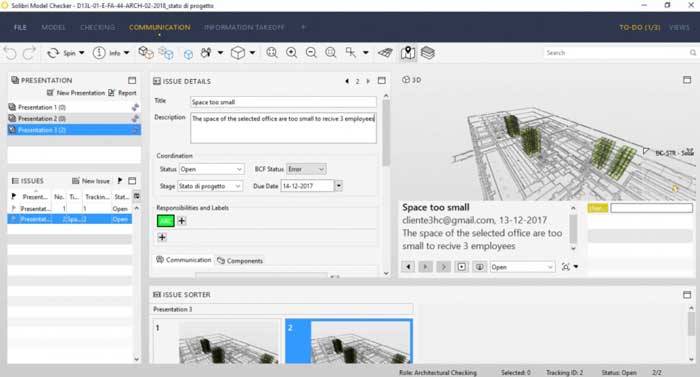
Task: Select Presentation 1 (0) in list
Action: (74, 107)
